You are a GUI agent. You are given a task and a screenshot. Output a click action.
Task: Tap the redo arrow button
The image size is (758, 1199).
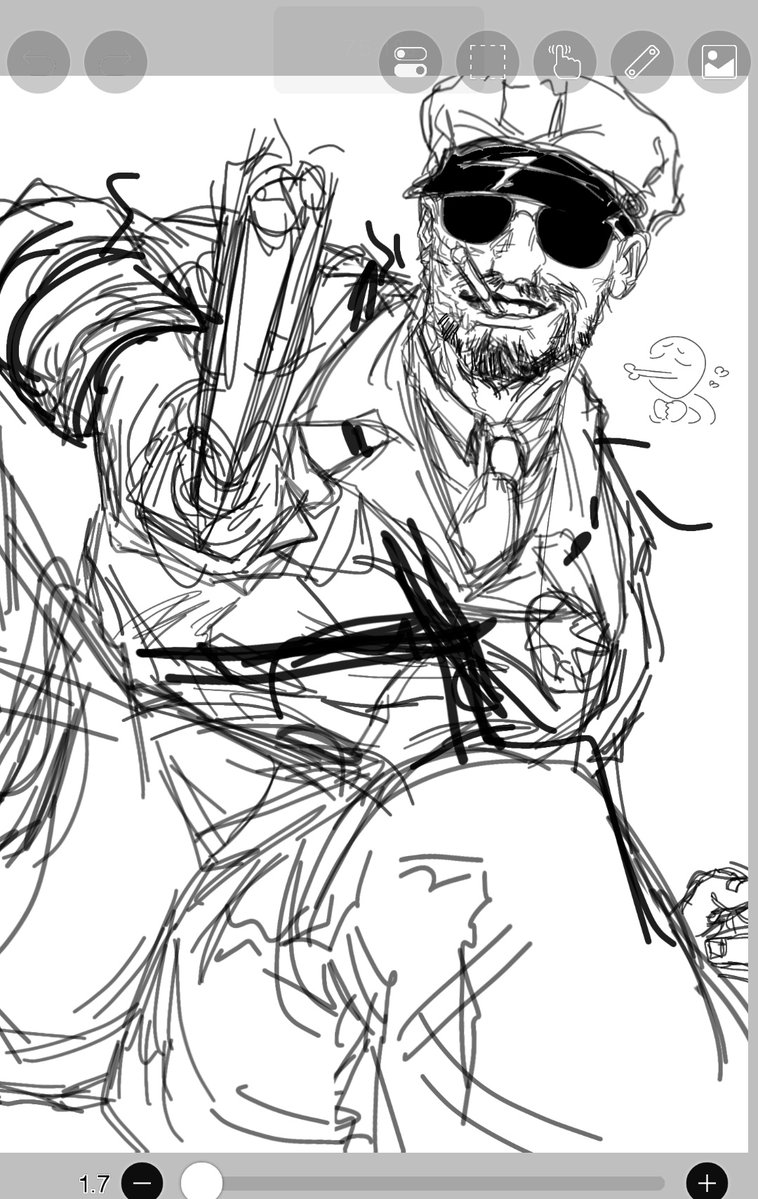click(x=115, y=62)
